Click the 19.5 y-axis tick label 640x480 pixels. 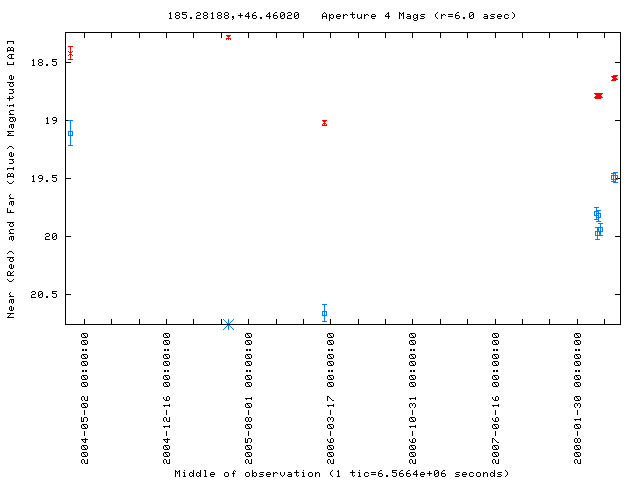(44, 178)
